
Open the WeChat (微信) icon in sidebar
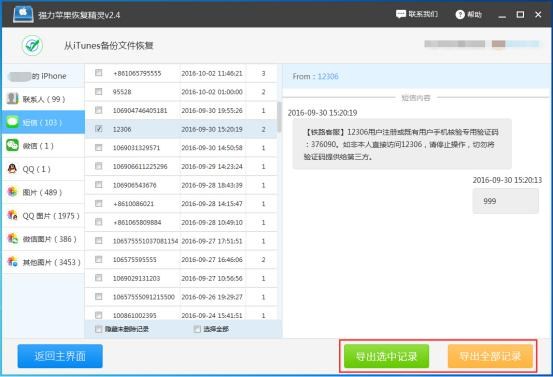coord(12,145)
